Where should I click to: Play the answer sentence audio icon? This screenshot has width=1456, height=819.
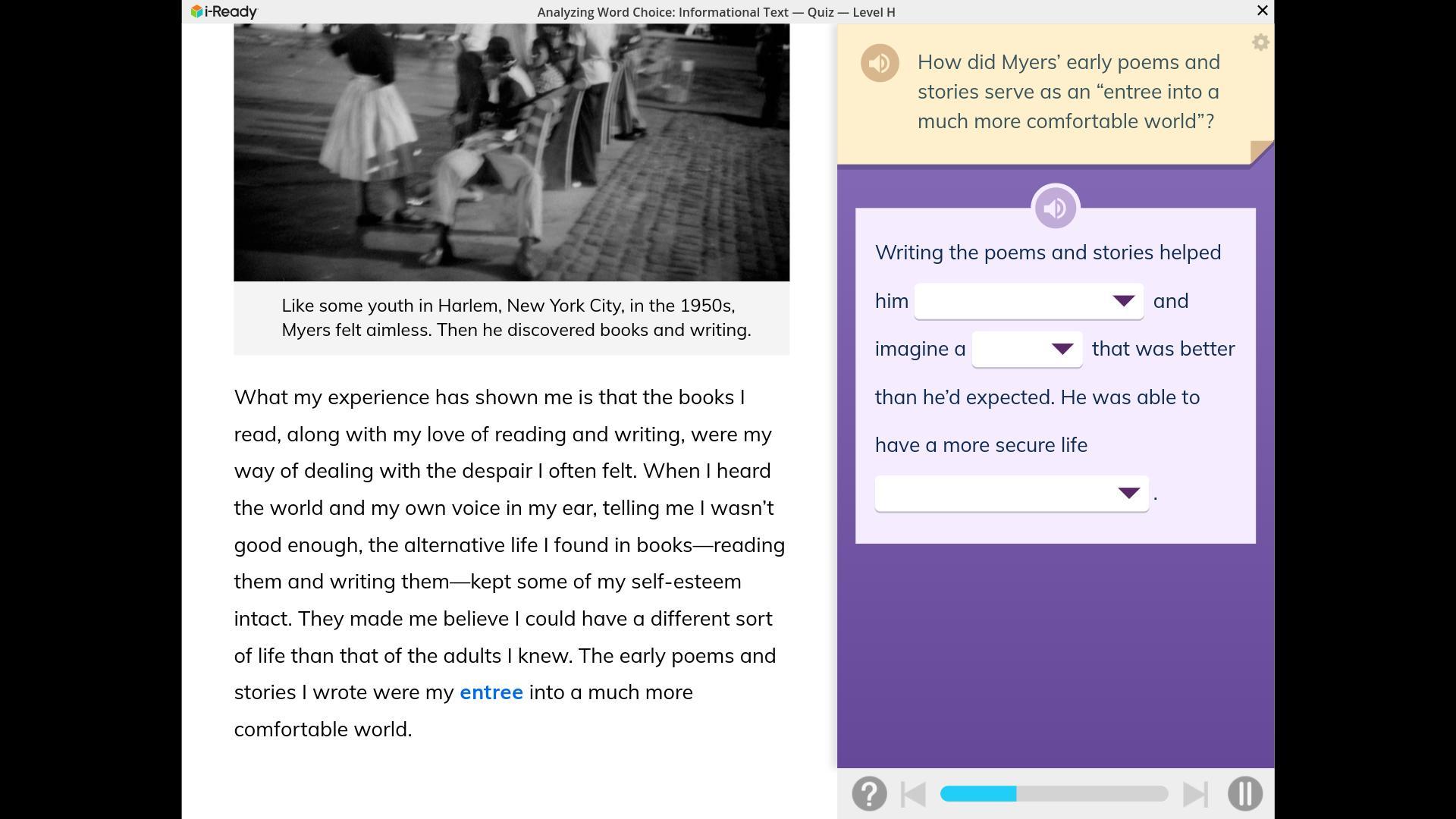tap(1055, 208)
